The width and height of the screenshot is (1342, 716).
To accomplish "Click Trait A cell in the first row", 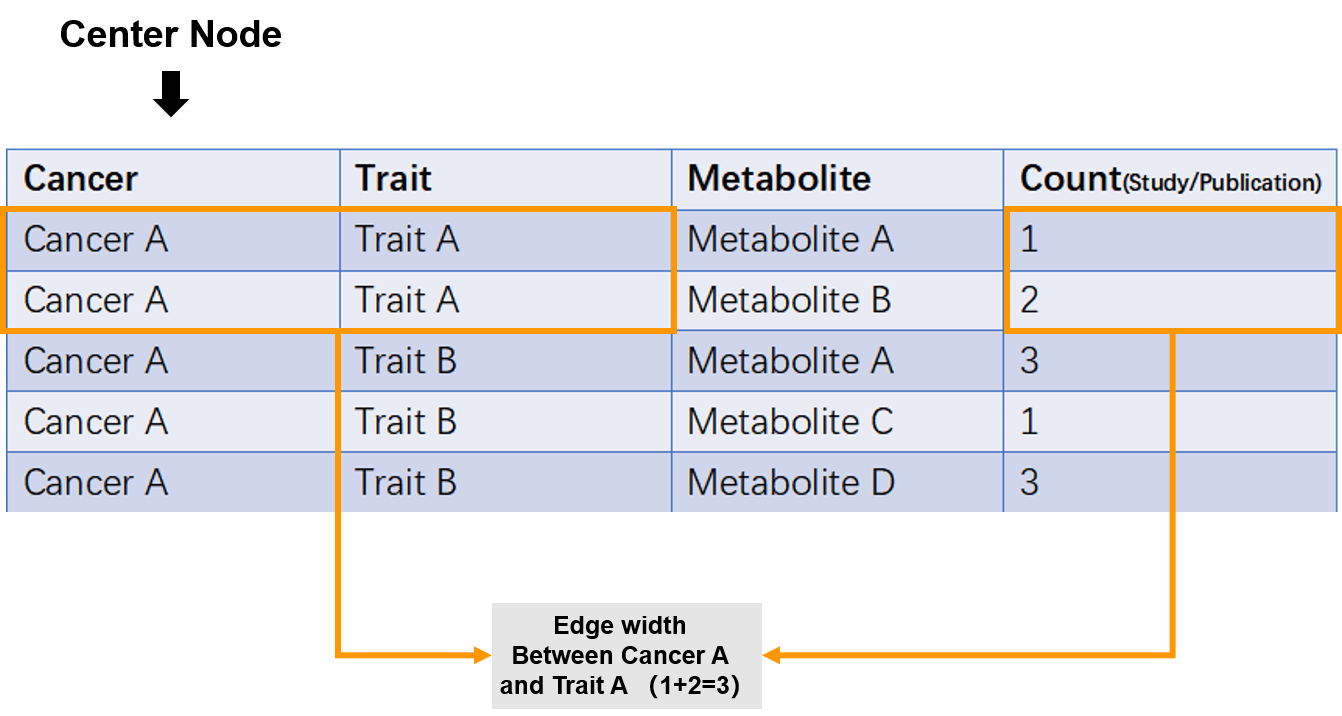I will tap(505, 240).
